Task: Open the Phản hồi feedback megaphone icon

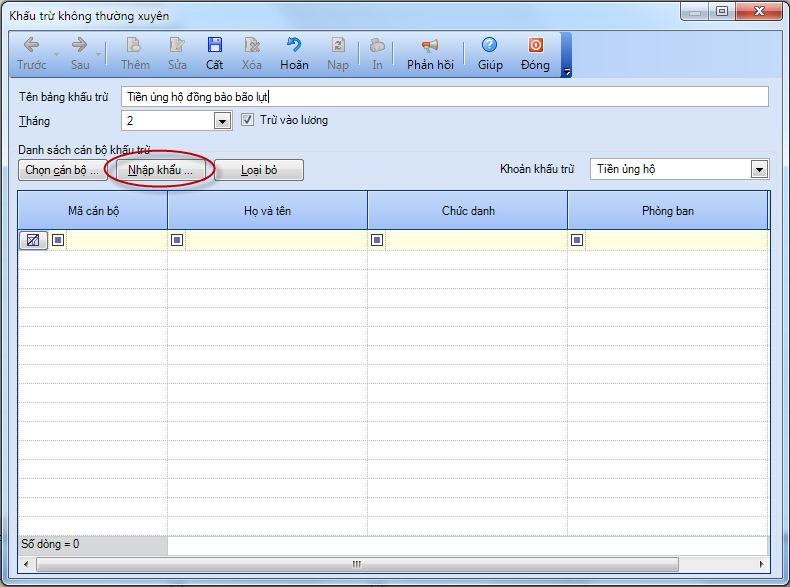Action: [430, 46]
